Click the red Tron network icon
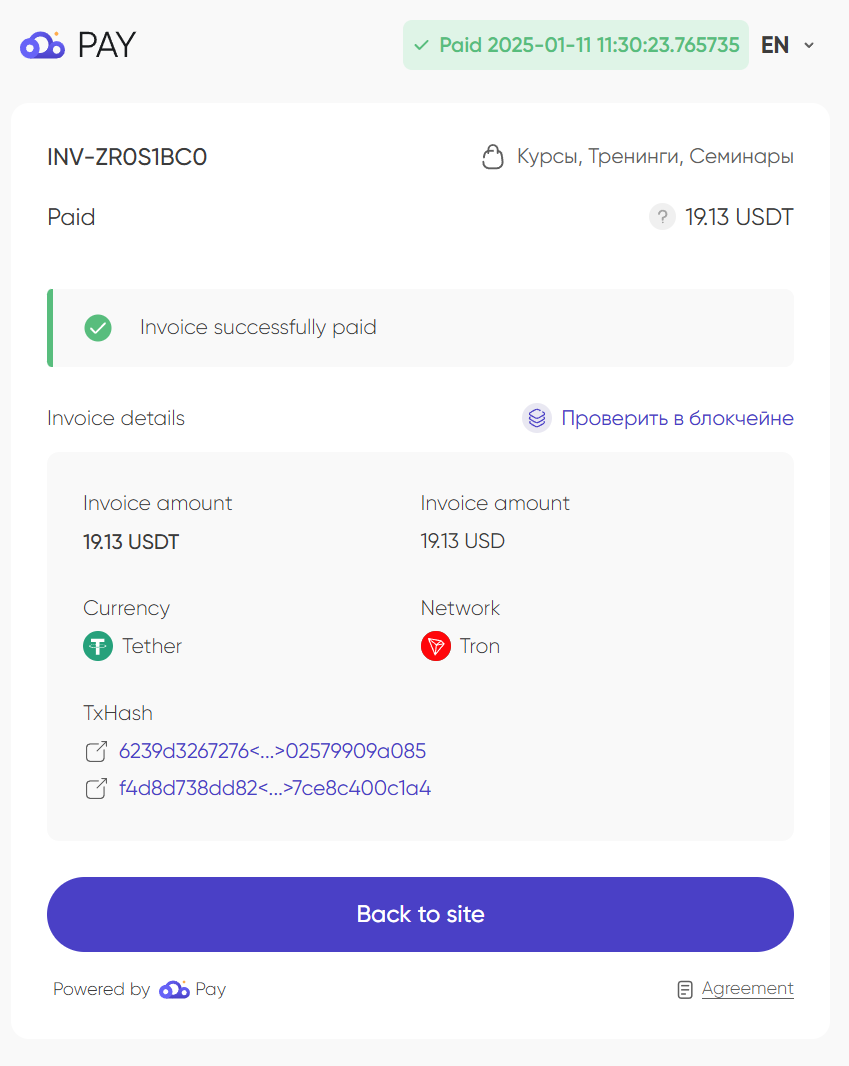The image size is (849, 1066). (x=436, y=646)
